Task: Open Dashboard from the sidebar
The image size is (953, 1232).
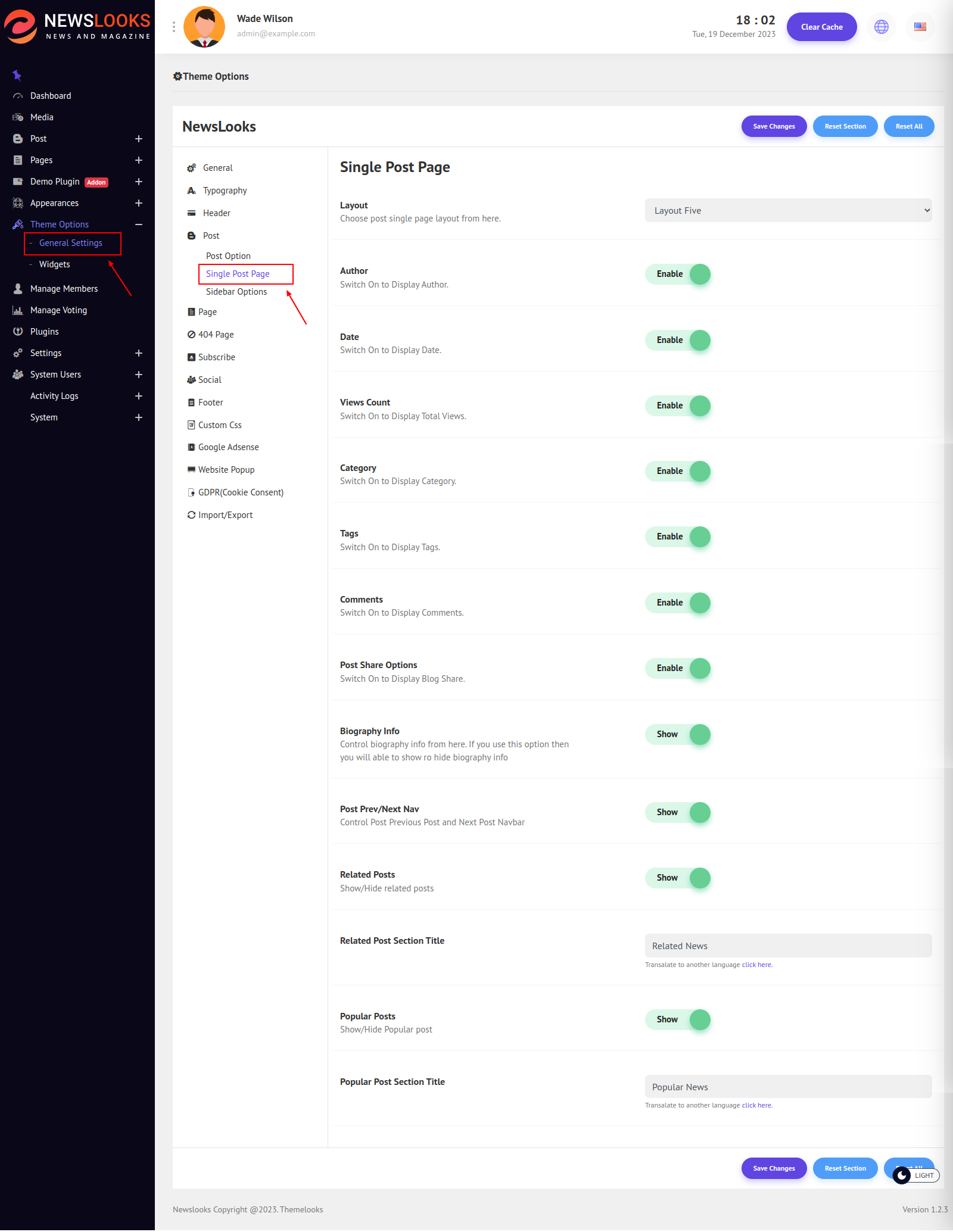Action: [x=51, y=96]
